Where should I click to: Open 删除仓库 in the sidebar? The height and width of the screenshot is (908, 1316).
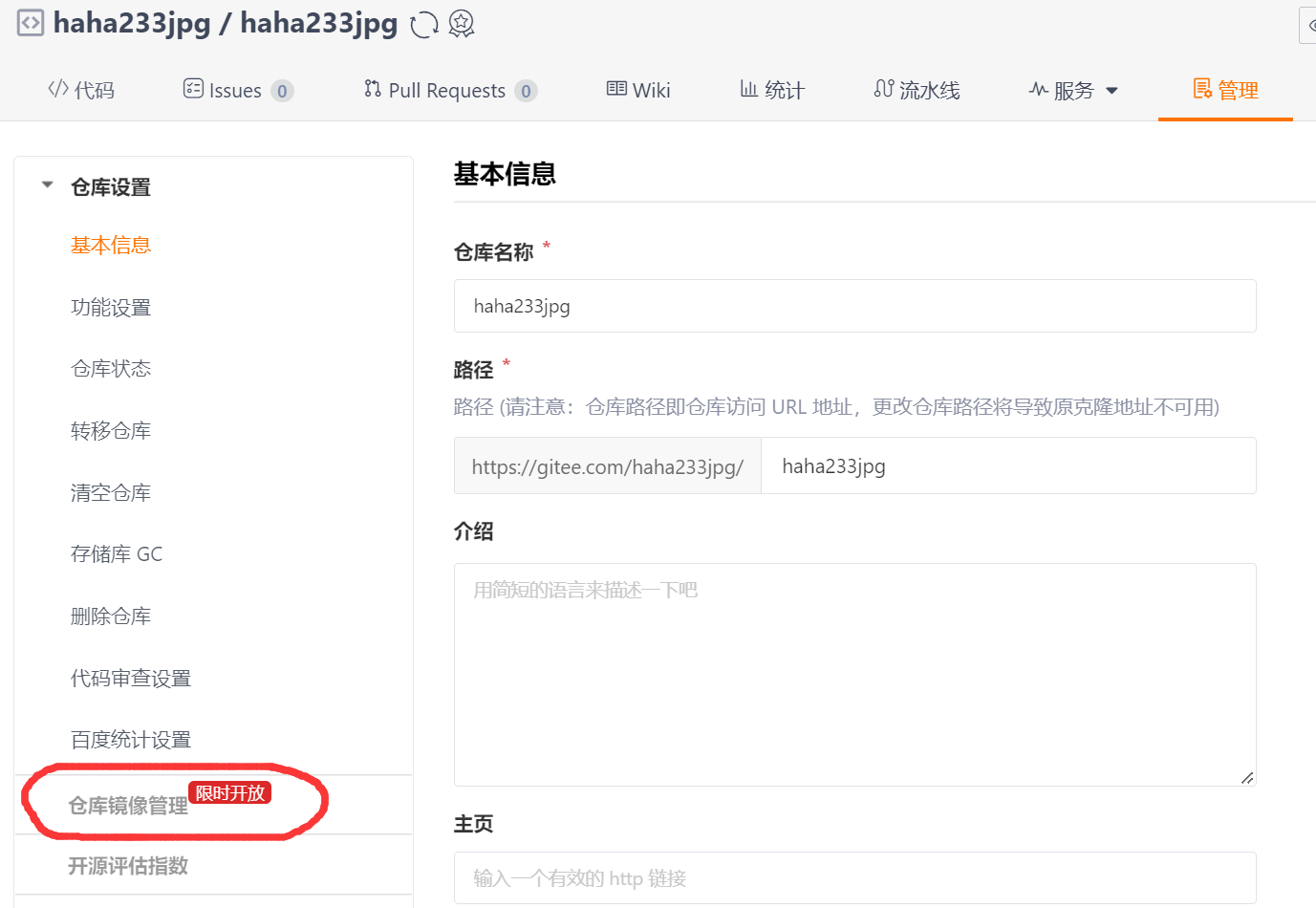click(x=111, y=616)
